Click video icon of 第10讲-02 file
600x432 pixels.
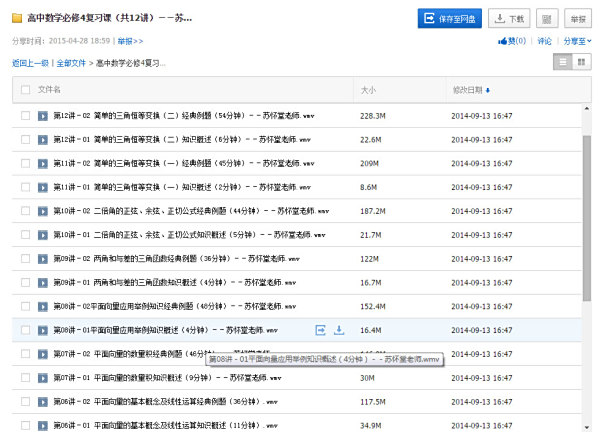[43, 211]
